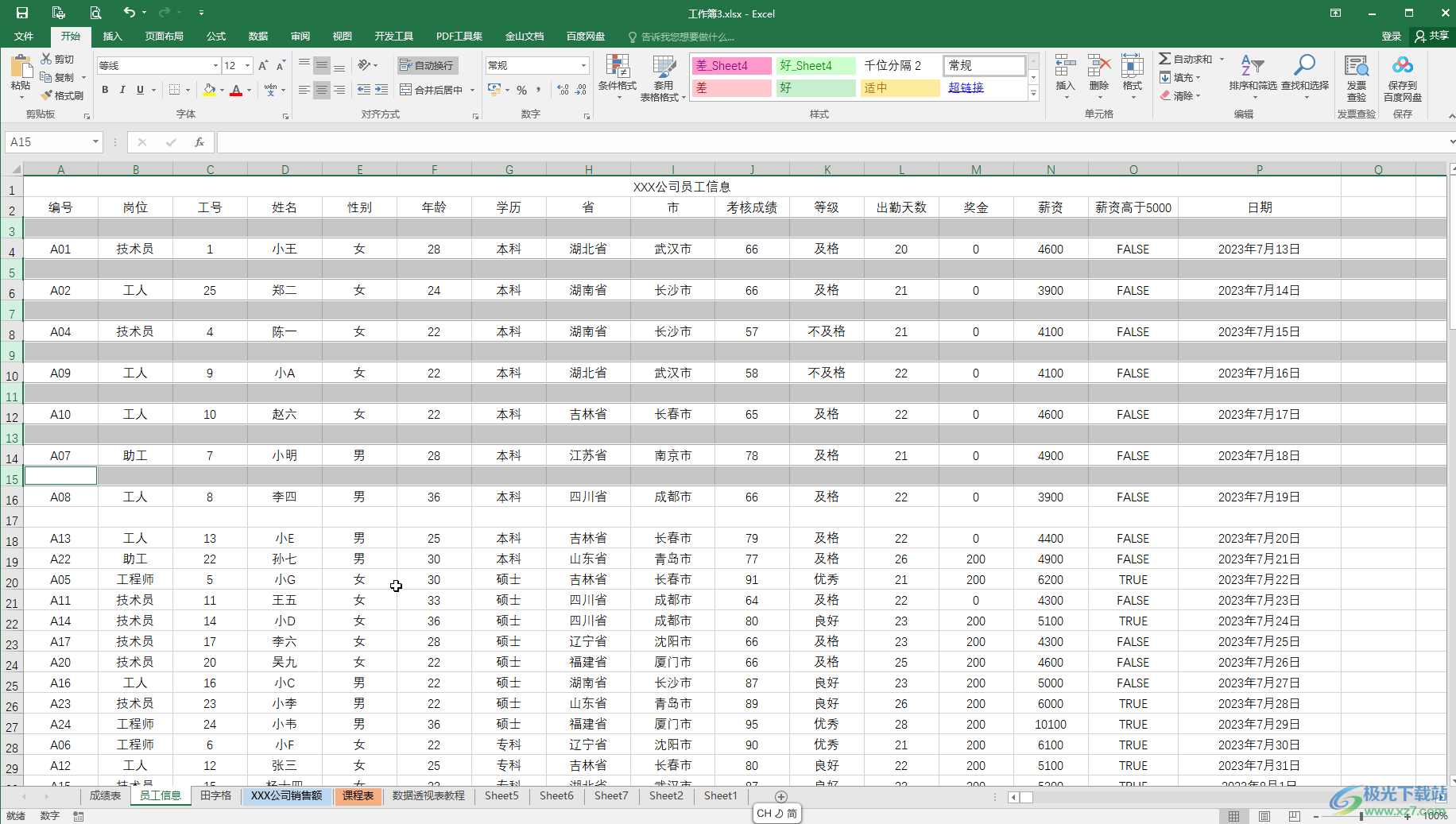Click the insert function fx icon
This screenshot has height=824, width=1456.
tap(199, 142)
